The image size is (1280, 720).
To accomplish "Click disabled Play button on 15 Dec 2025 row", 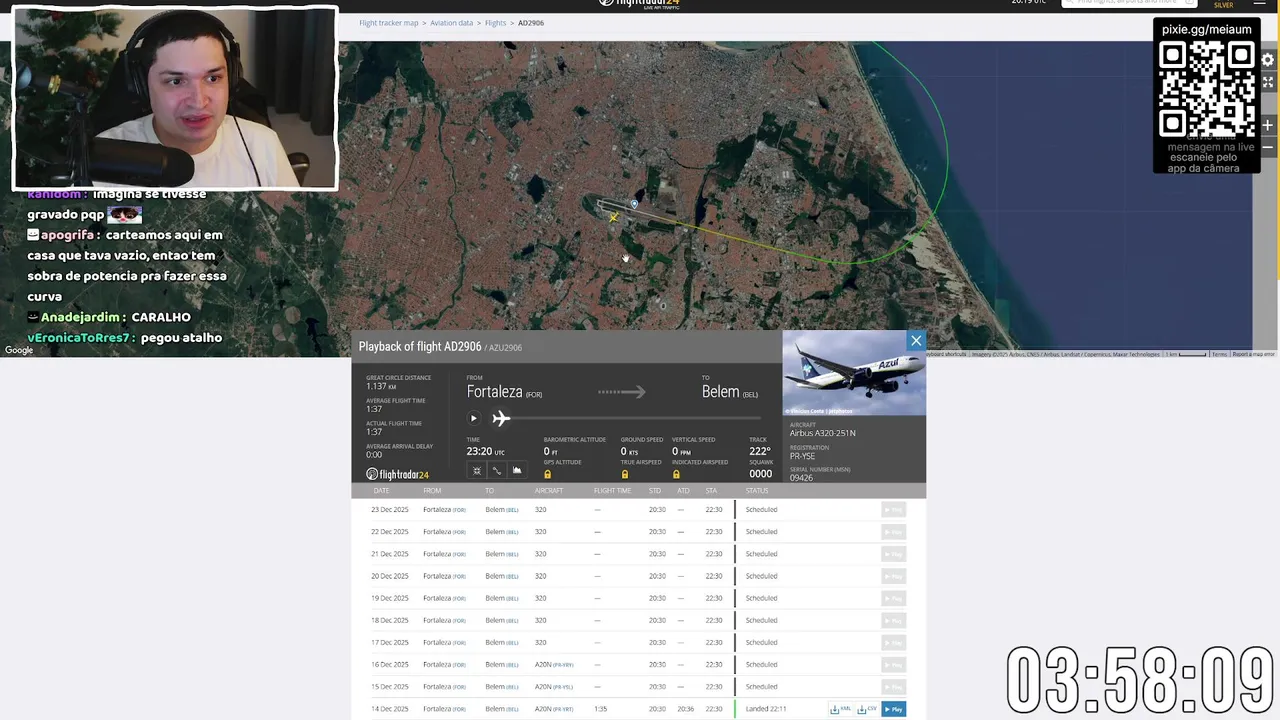I will (x=893, y=687).
